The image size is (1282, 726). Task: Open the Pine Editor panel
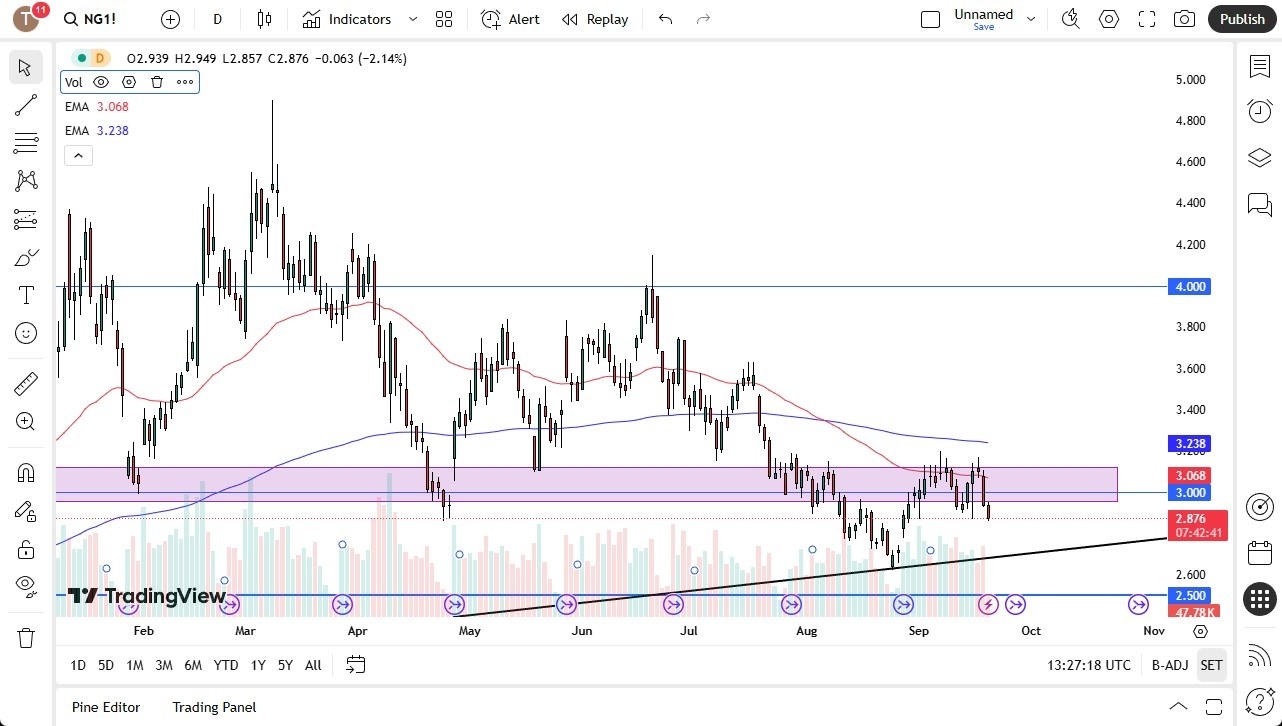[105, 707]
